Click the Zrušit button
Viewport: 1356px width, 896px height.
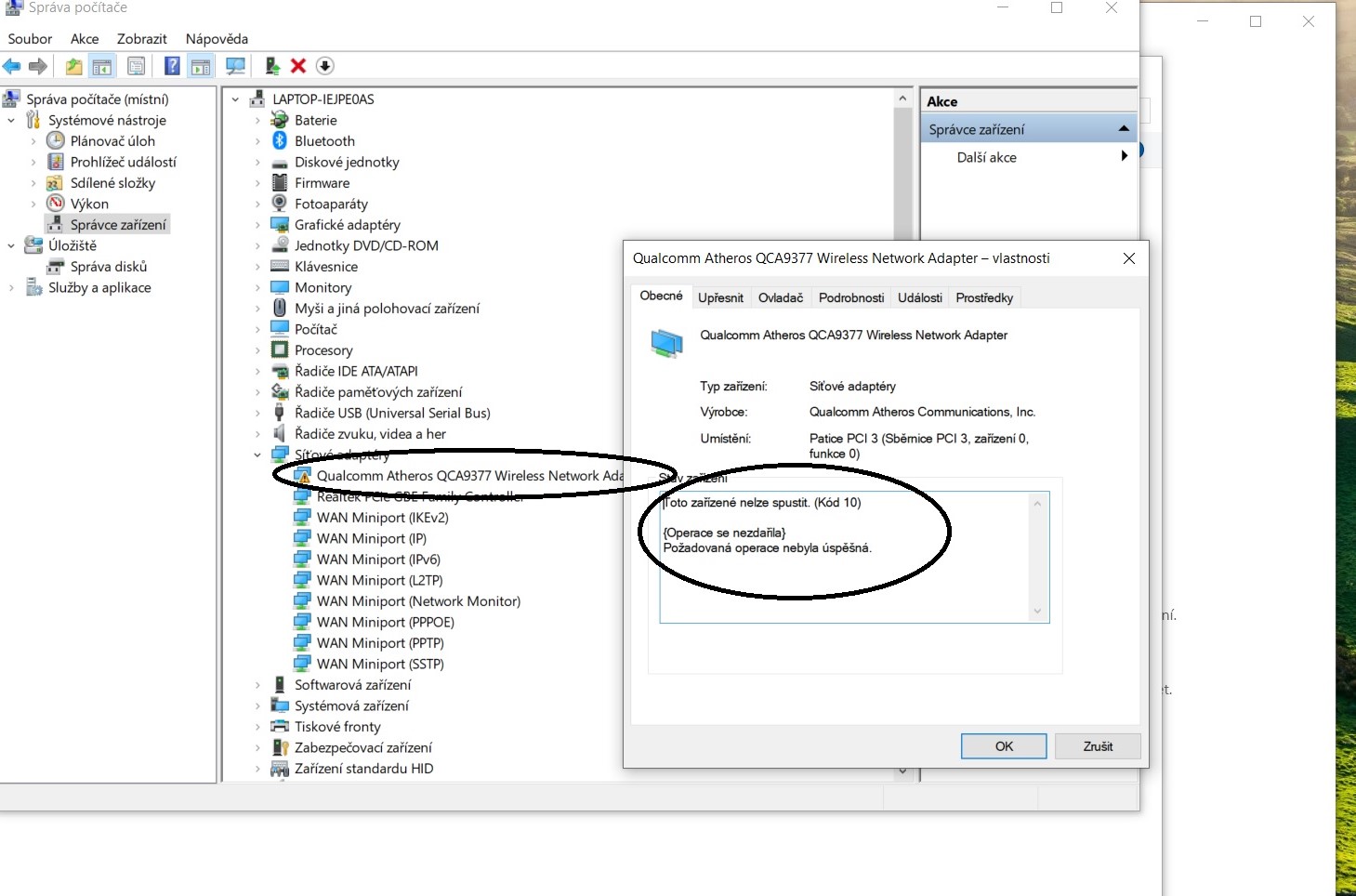click(1097, 746)
